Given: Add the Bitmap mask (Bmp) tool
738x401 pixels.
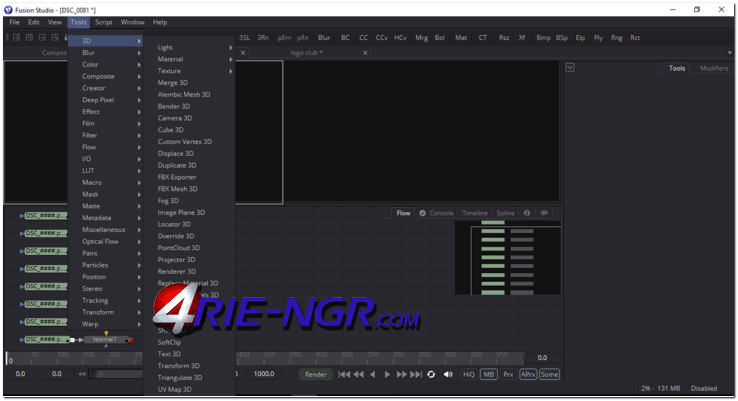Looking at the screenshot, I should (543, 38).
